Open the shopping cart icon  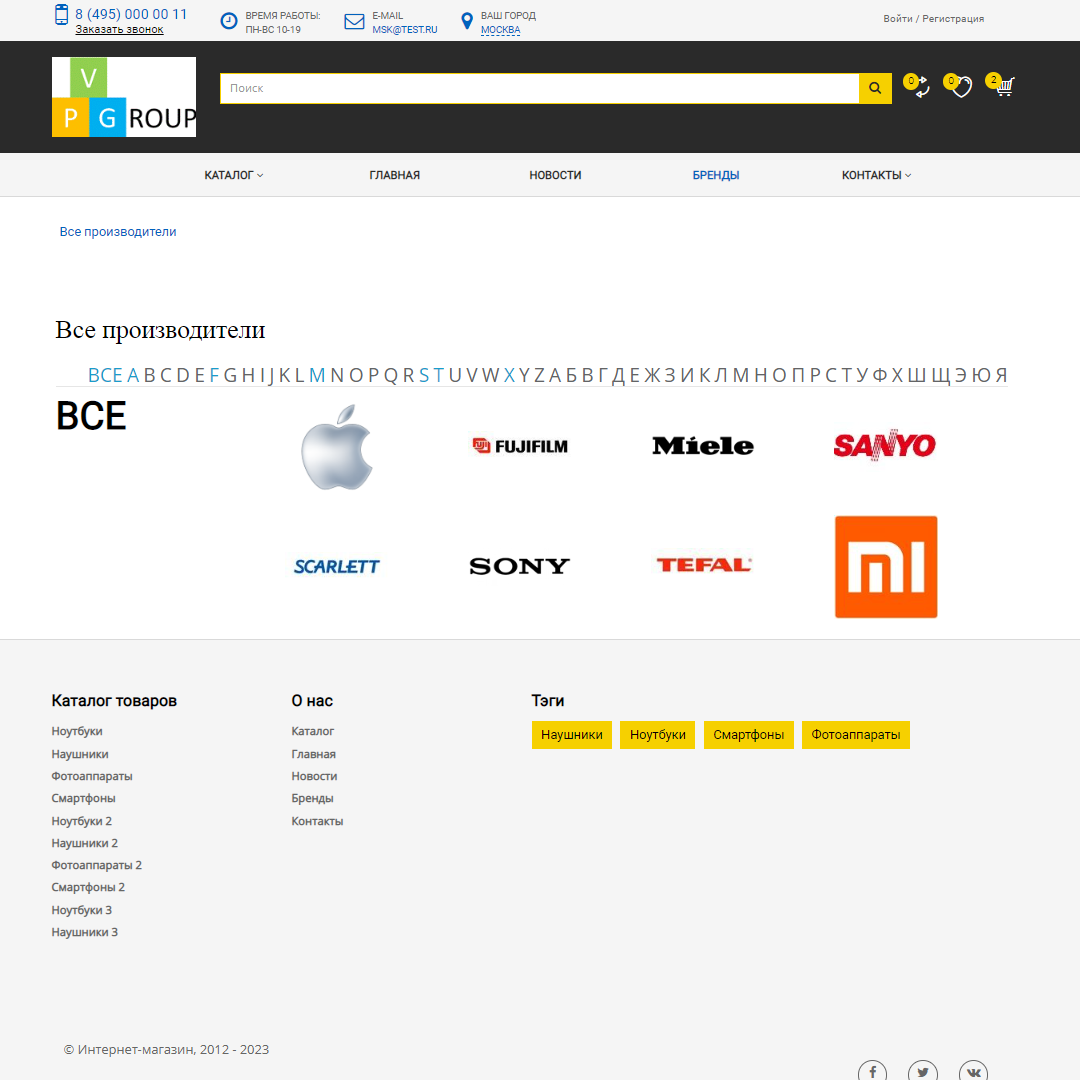[1004, 87]
